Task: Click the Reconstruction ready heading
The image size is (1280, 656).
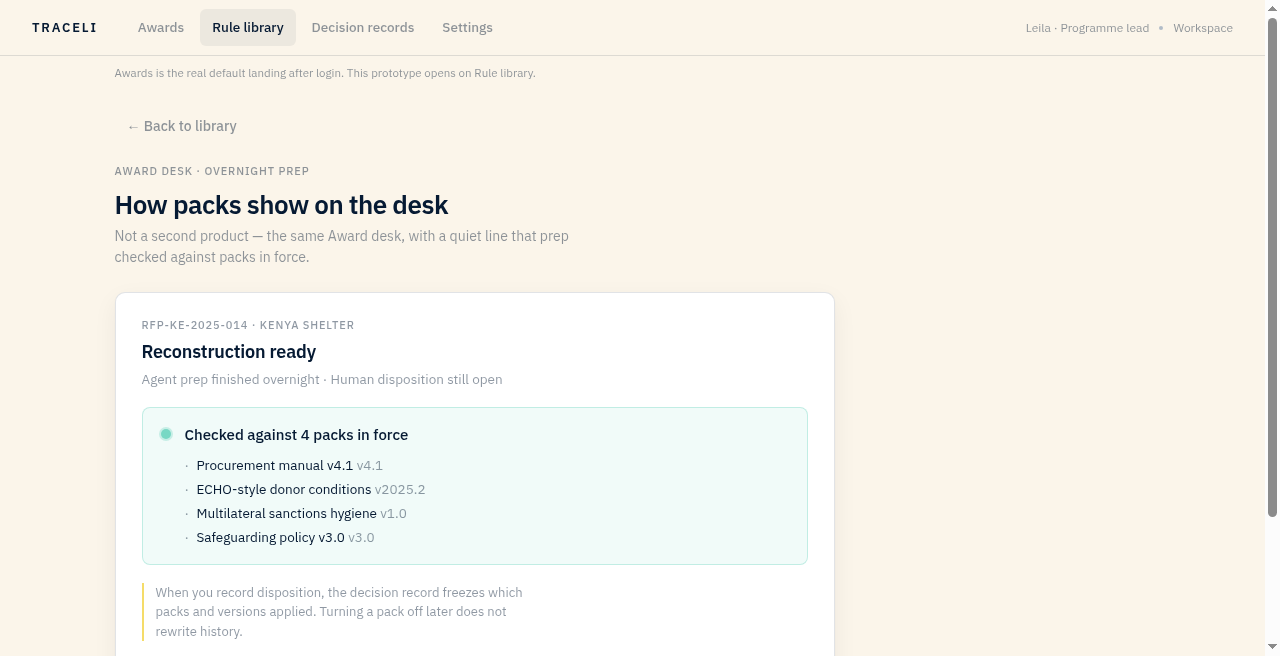Action: point(229,352)
